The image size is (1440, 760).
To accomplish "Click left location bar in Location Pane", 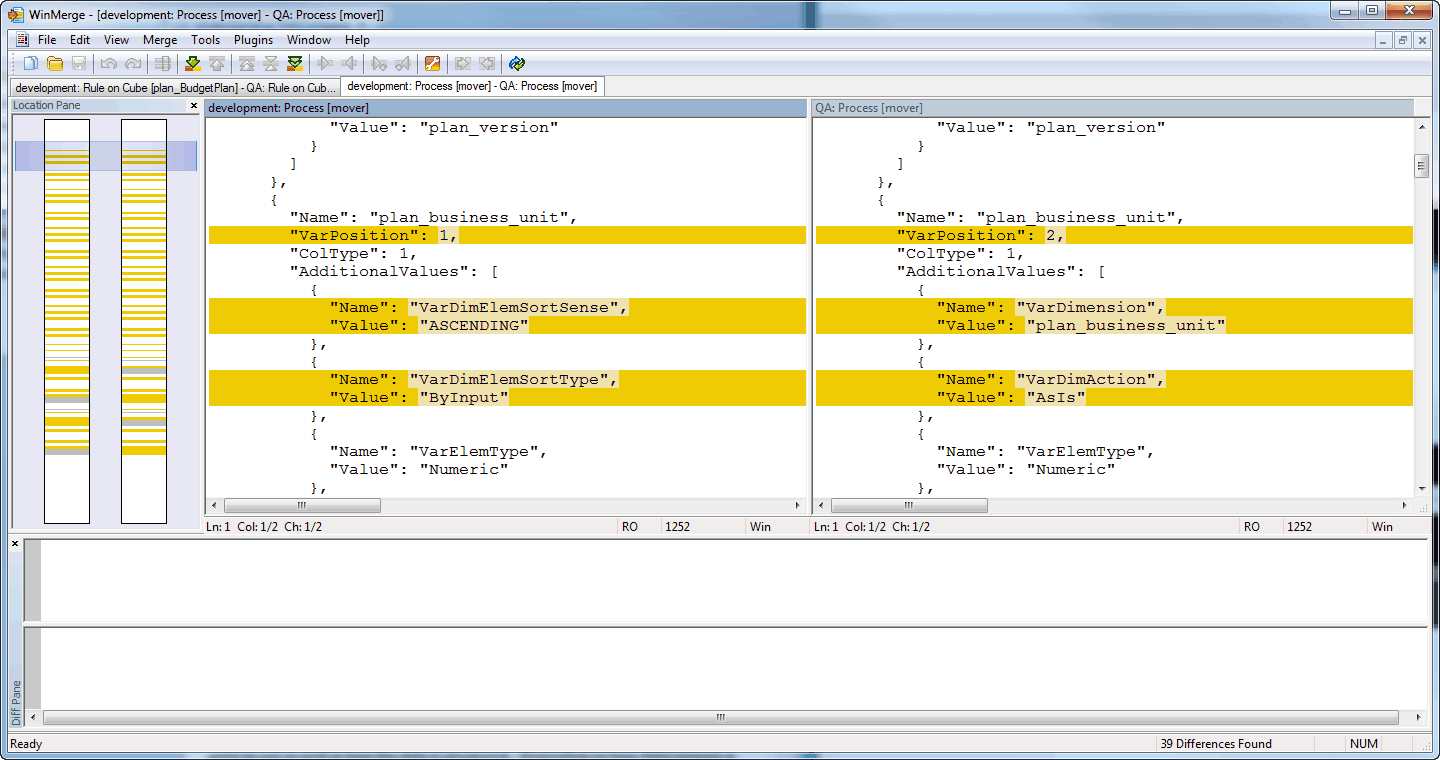I will tap(67, 320).
